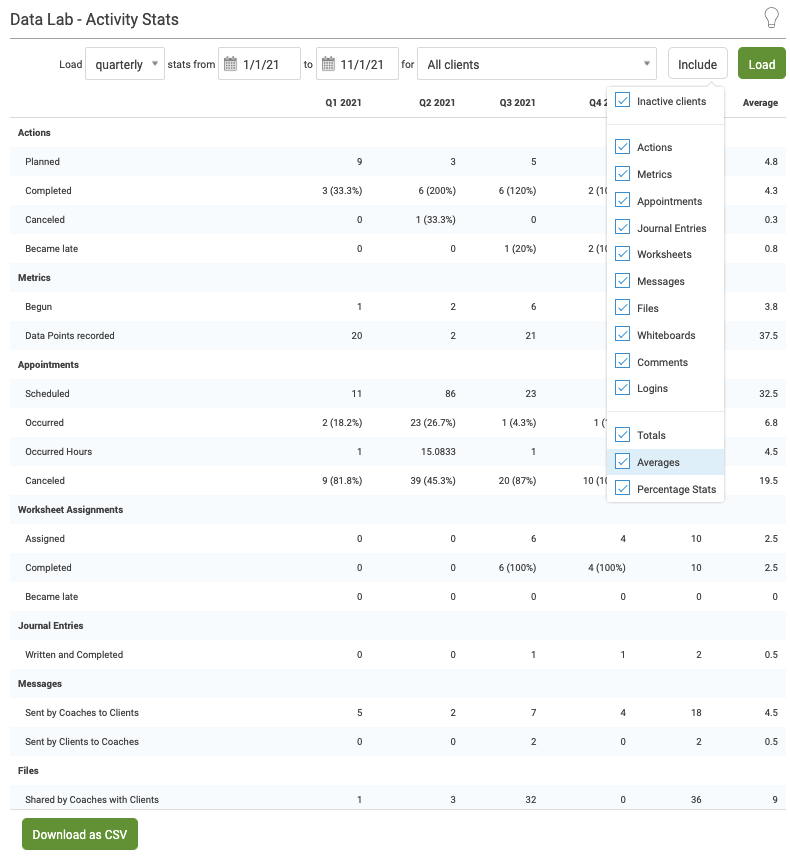The width and height of the screenshot is (790, 856).
Task: Choose the Logins entry in menu
Action: pos(652,388)
